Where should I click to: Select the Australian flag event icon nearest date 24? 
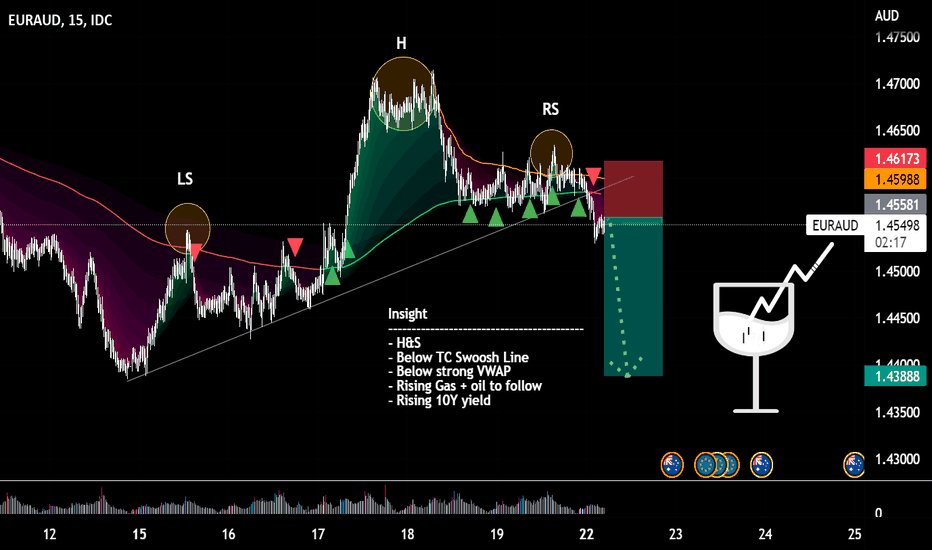click(761, 465)
